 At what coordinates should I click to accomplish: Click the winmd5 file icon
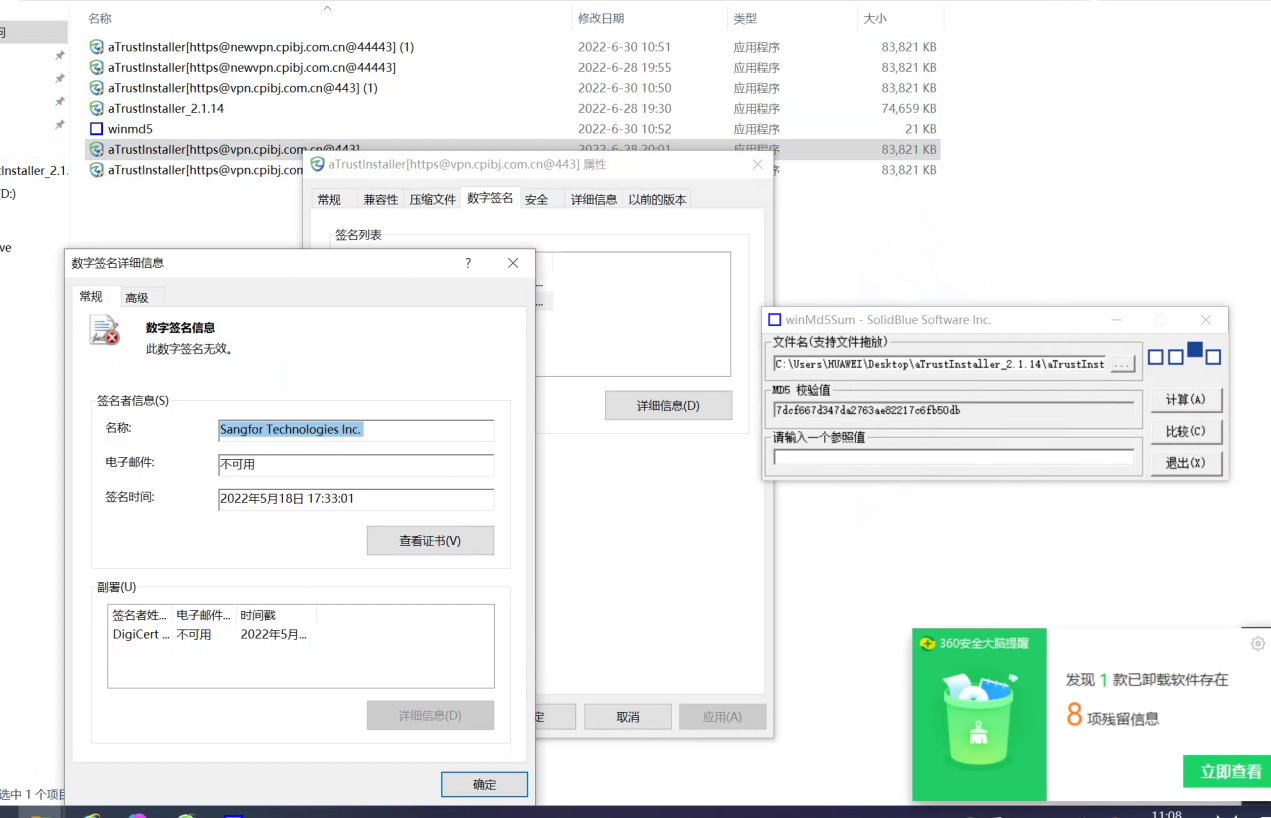tap(97, 129)
